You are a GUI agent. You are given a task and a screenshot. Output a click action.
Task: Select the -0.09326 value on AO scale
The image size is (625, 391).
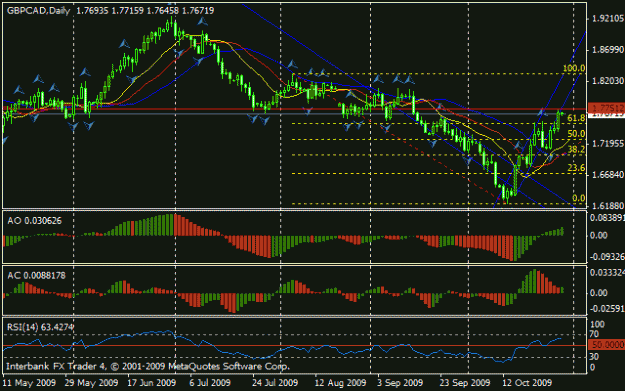pos(607,257)
